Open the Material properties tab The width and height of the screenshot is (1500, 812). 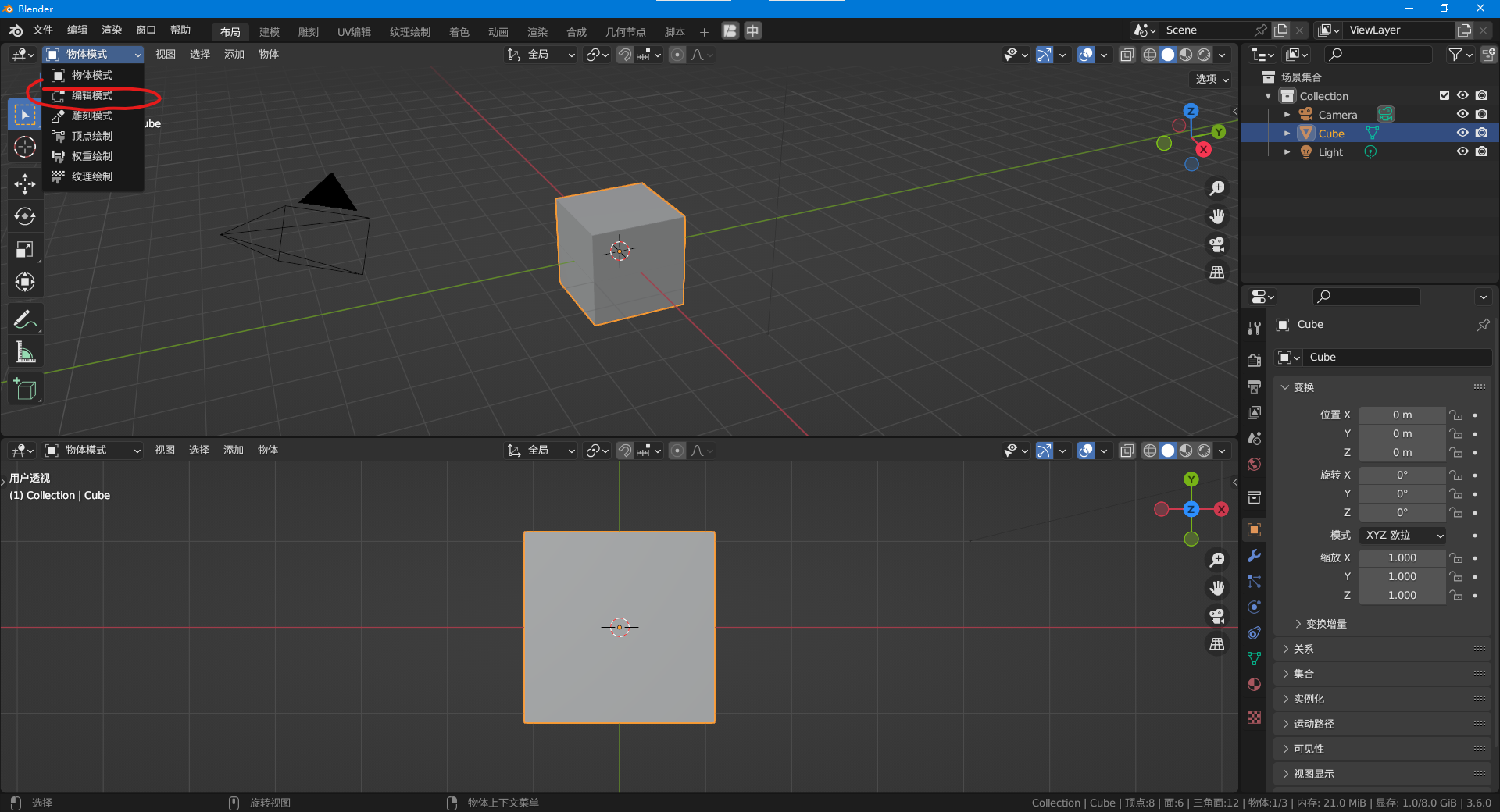click(1254, 685)
